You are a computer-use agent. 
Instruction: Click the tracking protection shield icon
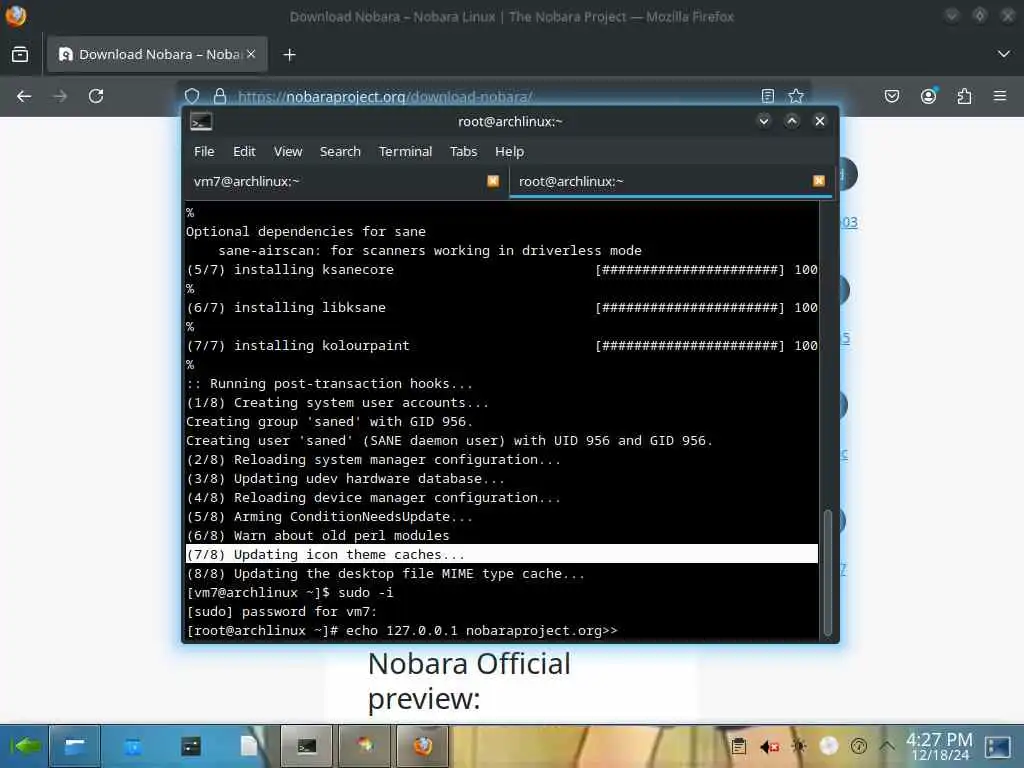[192, 97]
